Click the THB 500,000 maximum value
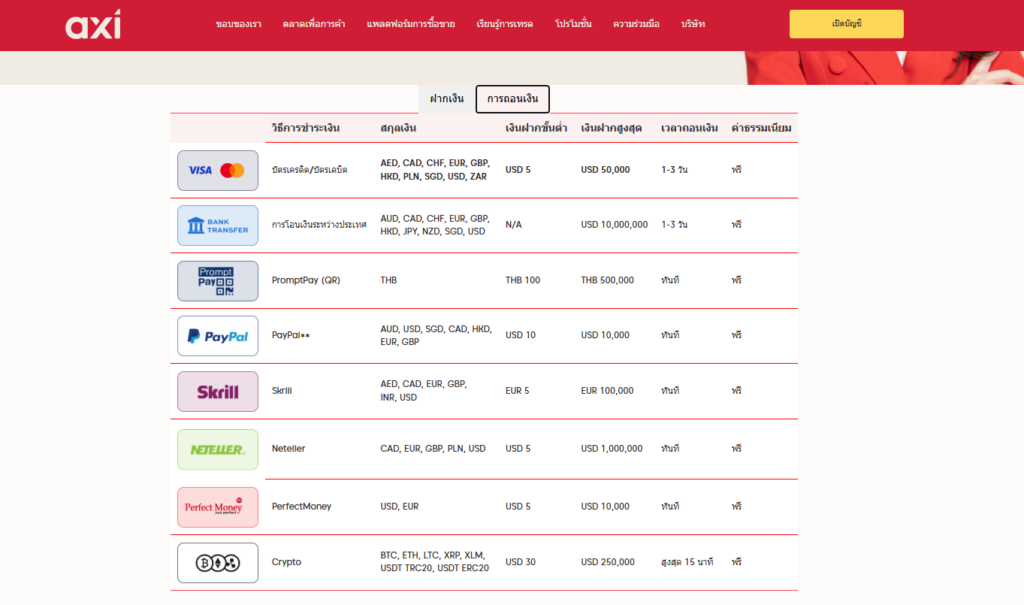 (607, 280)
